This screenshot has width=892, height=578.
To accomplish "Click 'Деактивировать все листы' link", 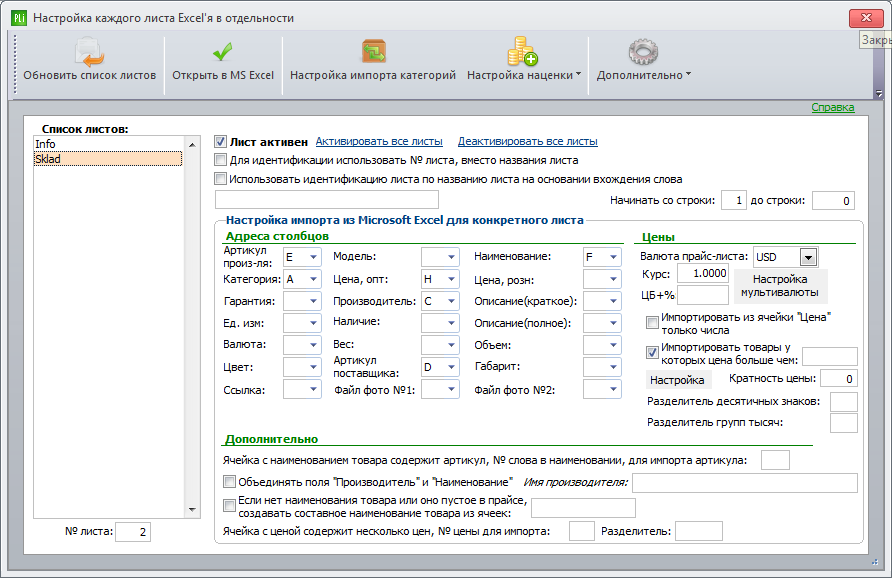I will (527, 141).
